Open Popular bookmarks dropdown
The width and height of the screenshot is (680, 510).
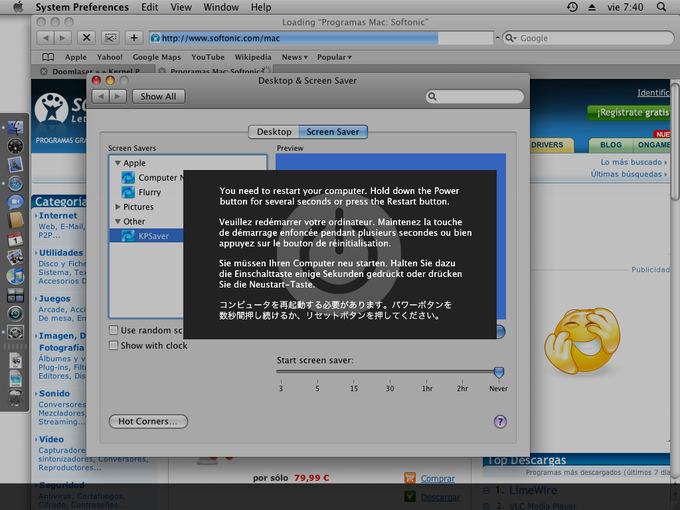coord(334,57)
